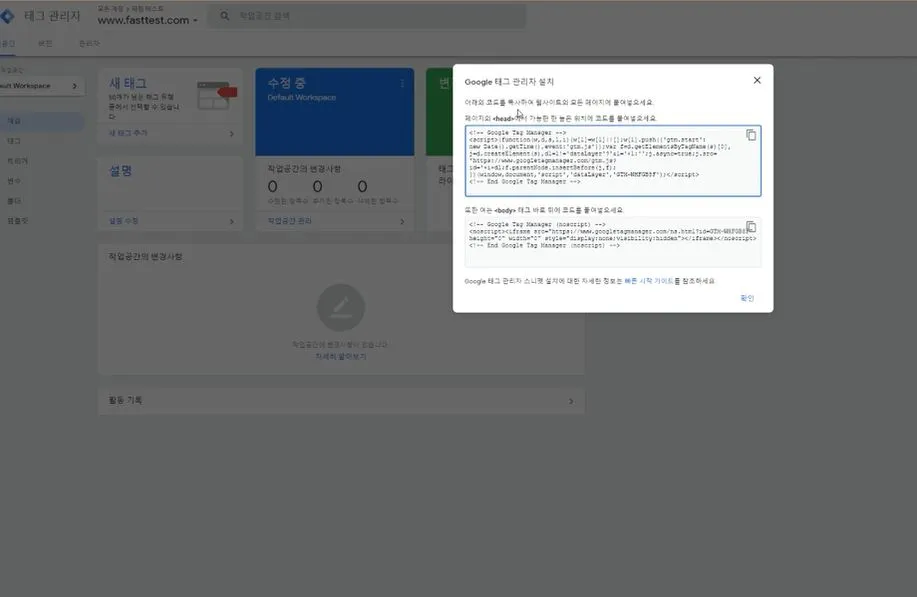917x597 pixels.
Task: Click inside the noscript body code box
Action: [613, 242]
